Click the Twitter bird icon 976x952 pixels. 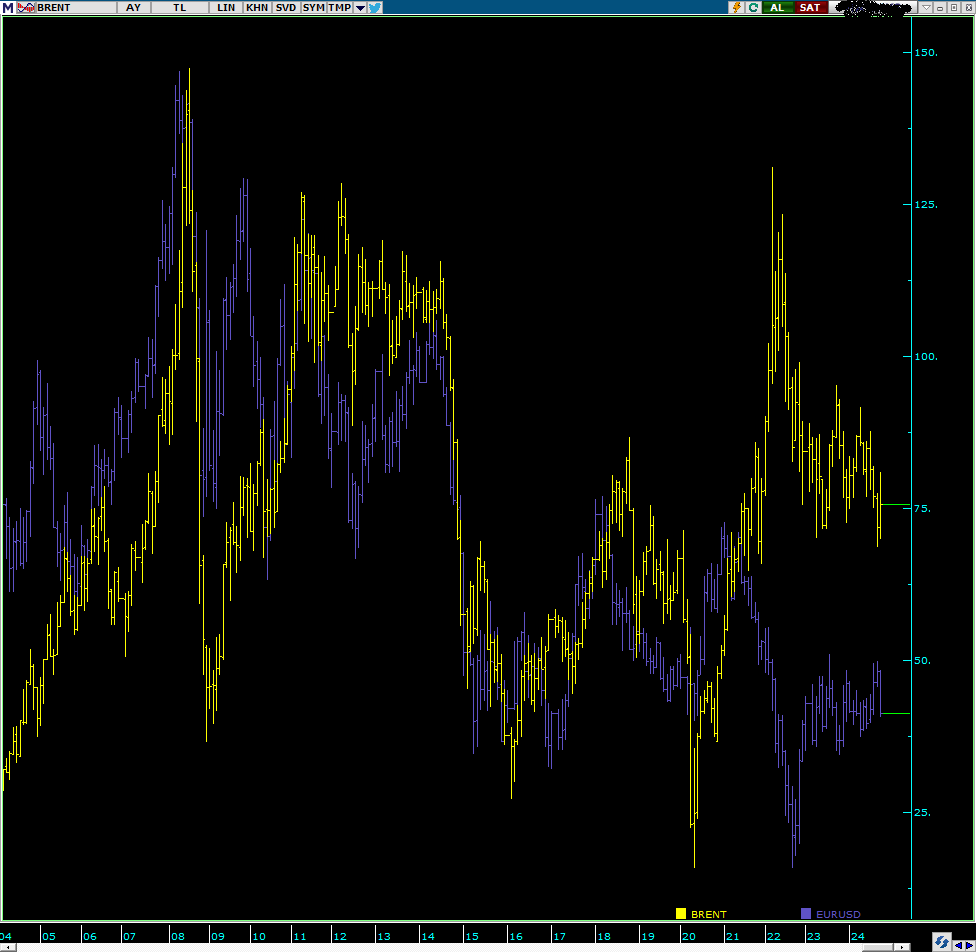375,7
